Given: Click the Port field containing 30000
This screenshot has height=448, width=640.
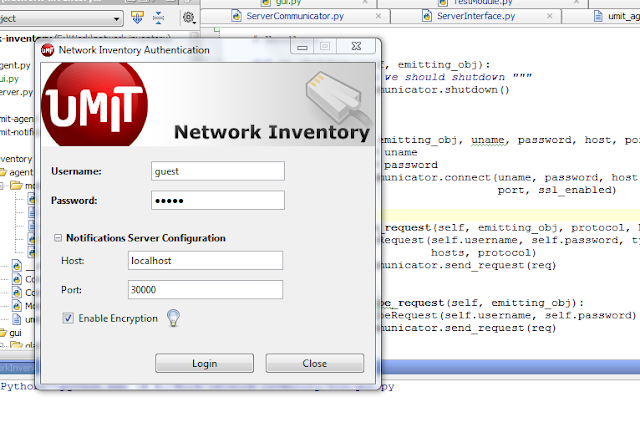Looking at the screenshot, I should coord(205,290).
